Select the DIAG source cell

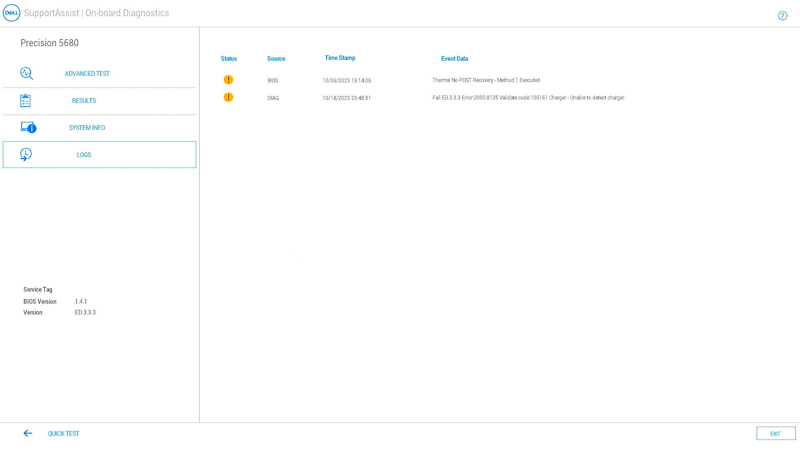click(273, 98)
